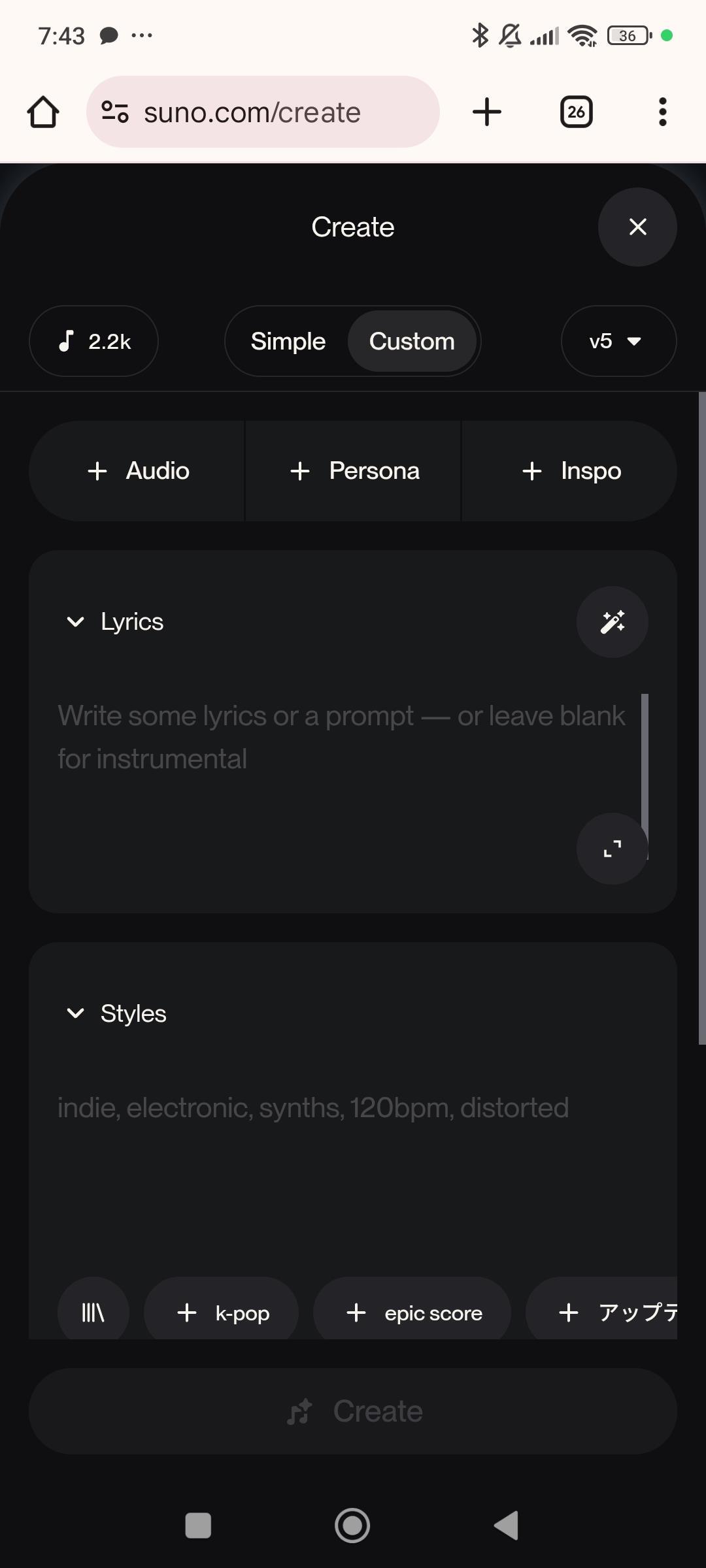
Task: Open the browser three-dot menu
Action: (x=662, y=112)
